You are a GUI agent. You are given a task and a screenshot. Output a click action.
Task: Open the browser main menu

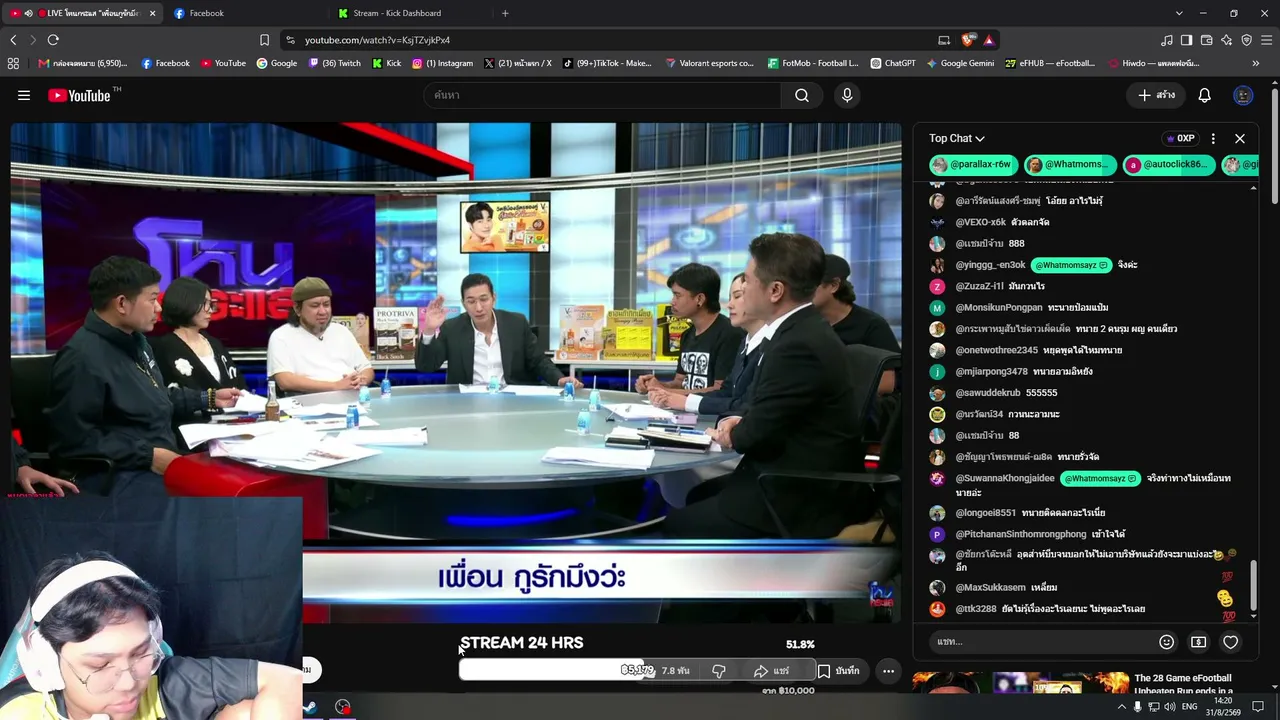click(1266, 40)
